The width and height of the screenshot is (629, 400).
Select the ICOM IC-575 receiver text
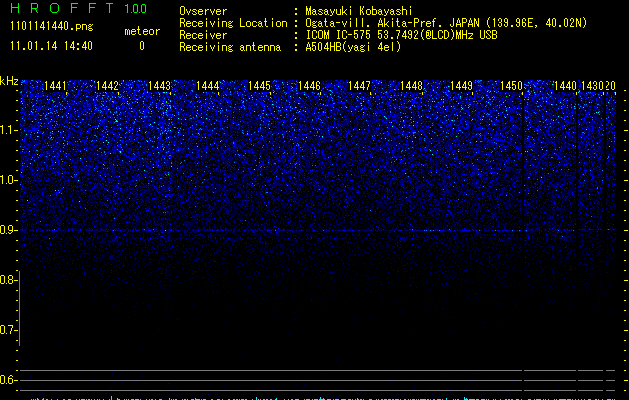point(401,35)
